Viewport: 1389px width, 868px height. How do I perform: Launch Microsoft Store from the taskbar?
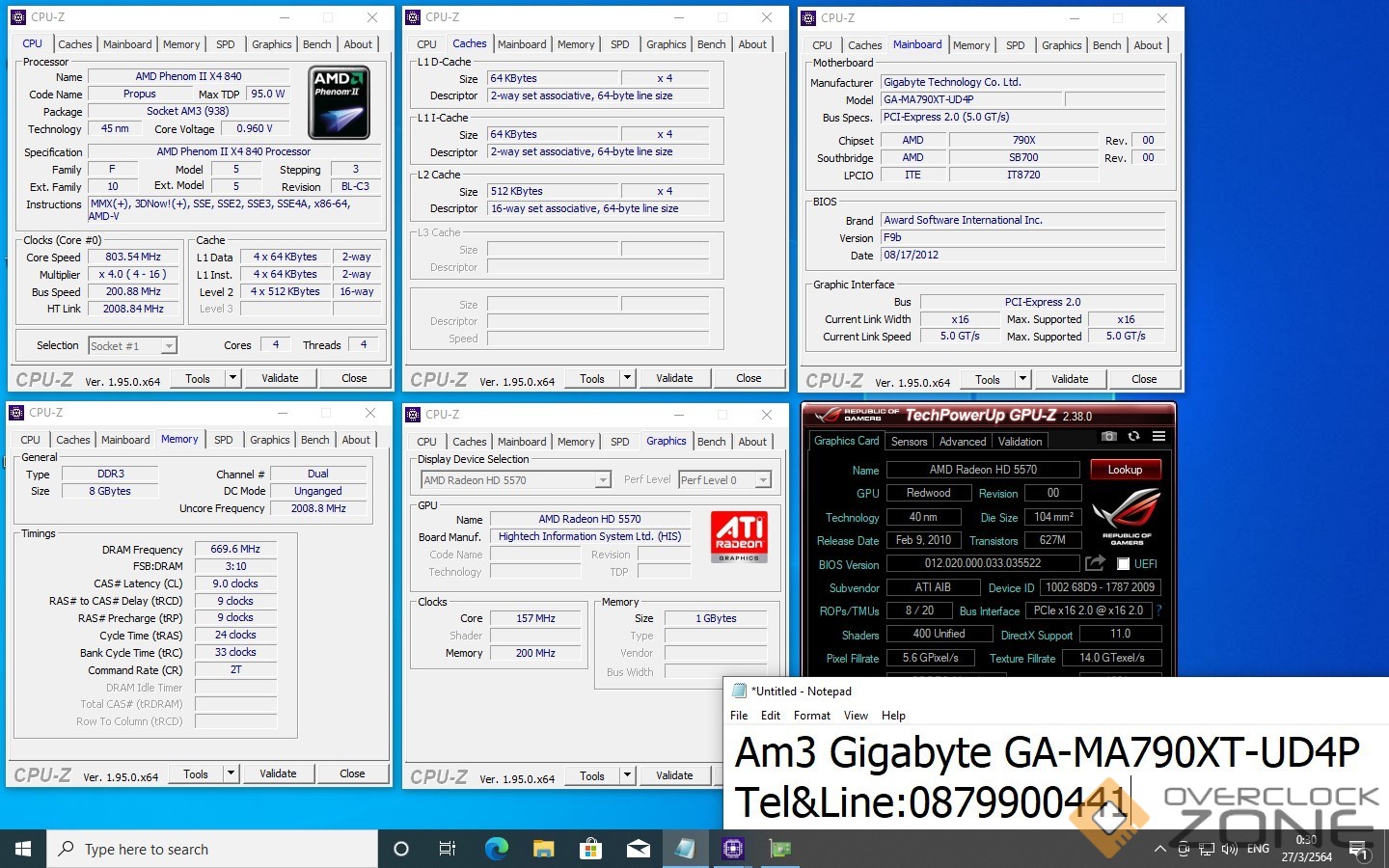(590, 849)
